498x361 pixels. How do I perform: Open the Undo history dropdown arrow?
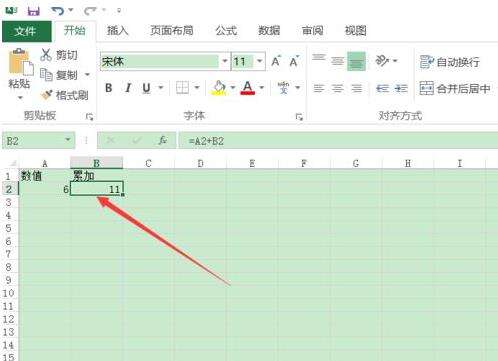coord(71,10)
